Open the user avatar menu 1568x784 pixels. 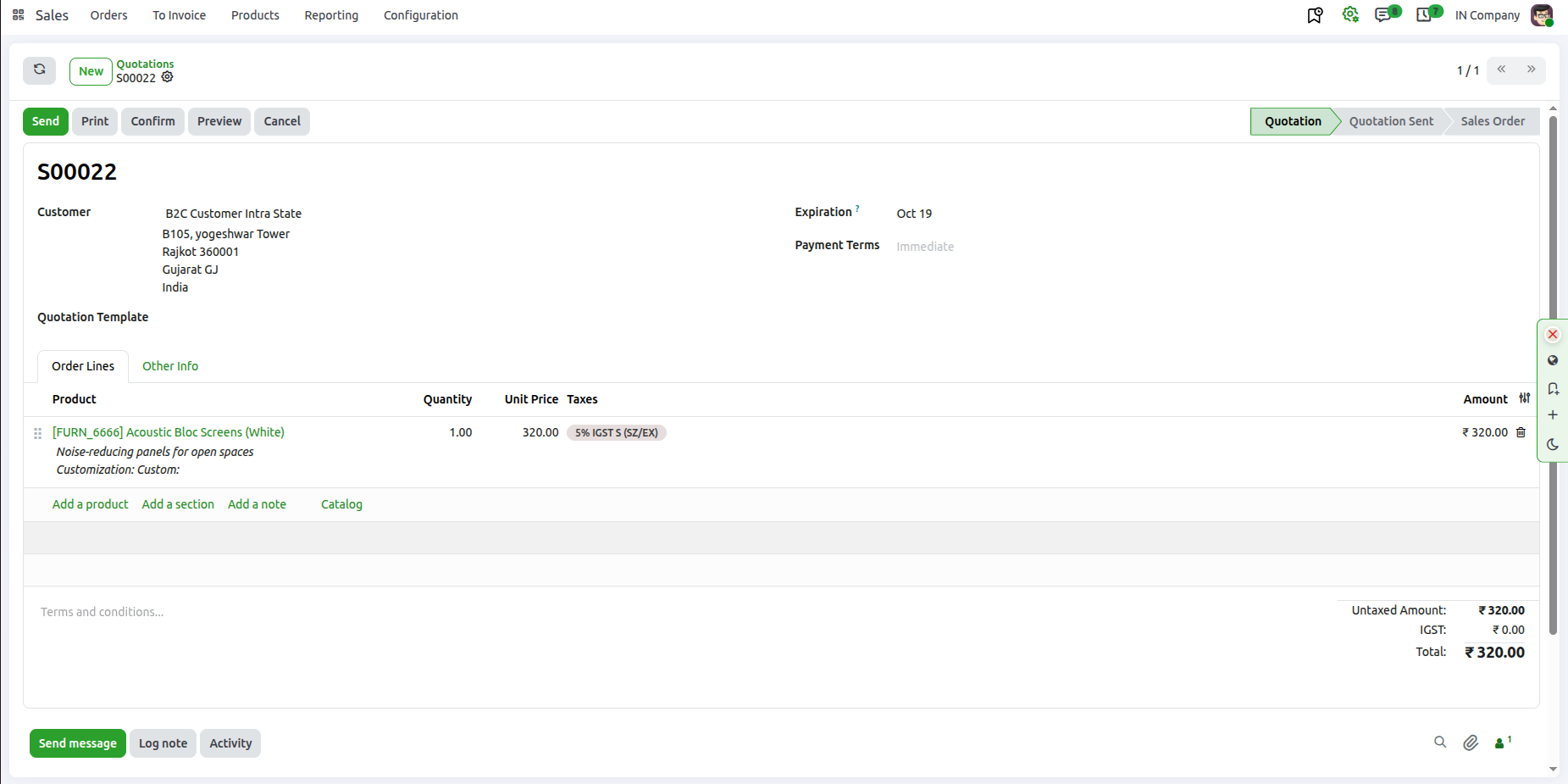(1542, 15)
